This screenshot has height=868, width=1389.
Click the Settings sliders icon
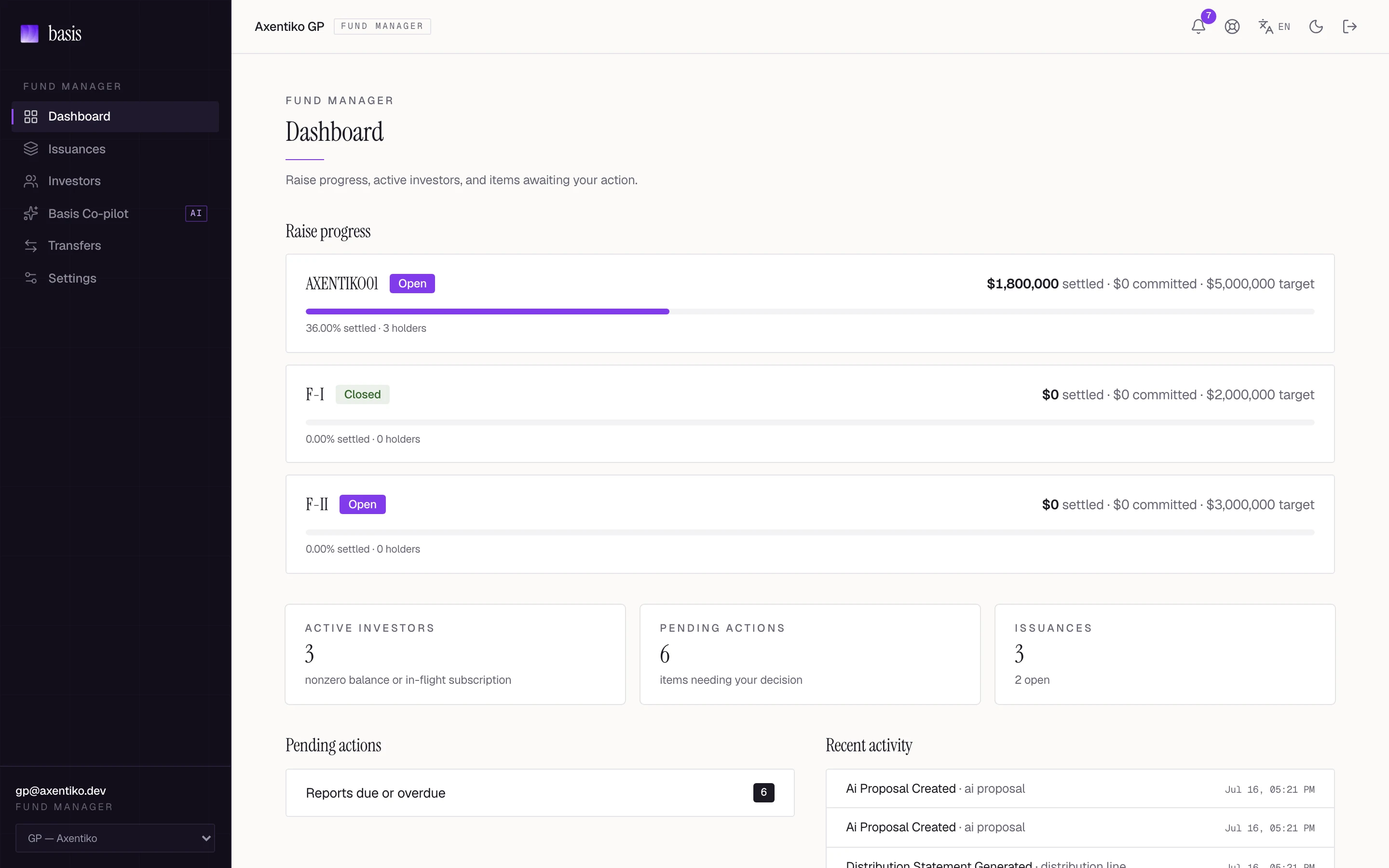pyautogui.click(x=31, y=278)
